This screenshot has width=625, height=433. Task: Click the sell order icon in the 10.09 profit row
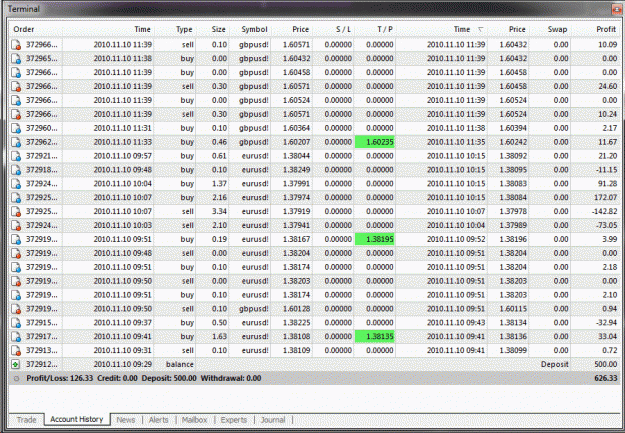click(x=16, y=45)
